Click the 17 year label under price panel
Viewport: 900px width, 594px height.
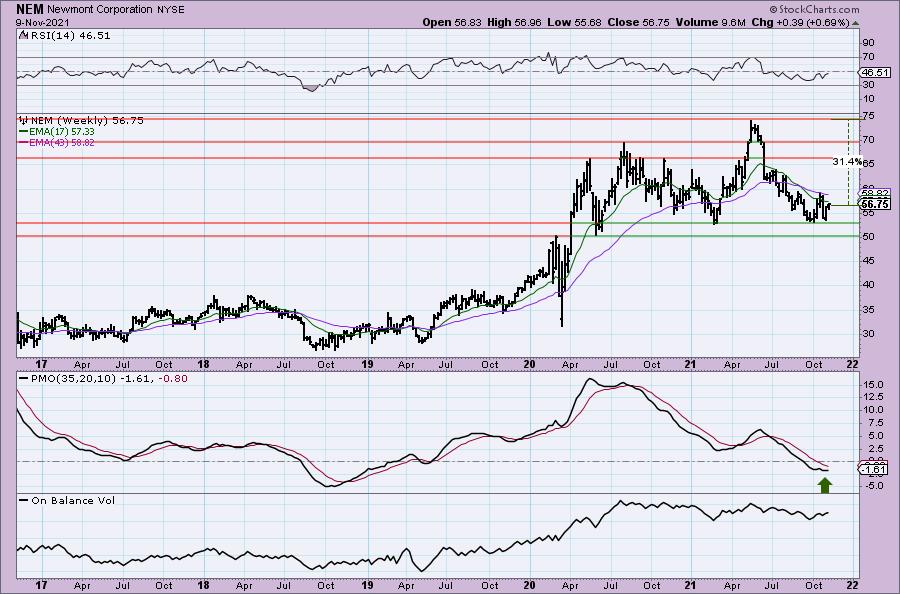click(41, 364)
